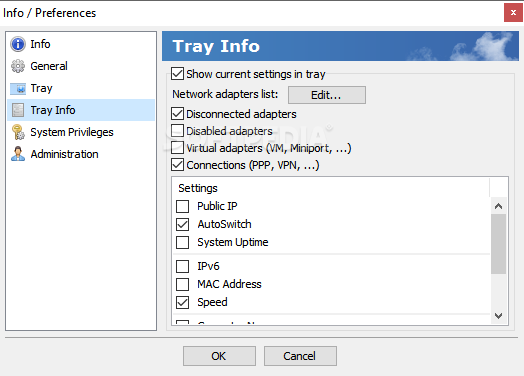This screenshot has height=376, width=524.
Task: Click the System Privileges key icon
Action: click(18, 132)
